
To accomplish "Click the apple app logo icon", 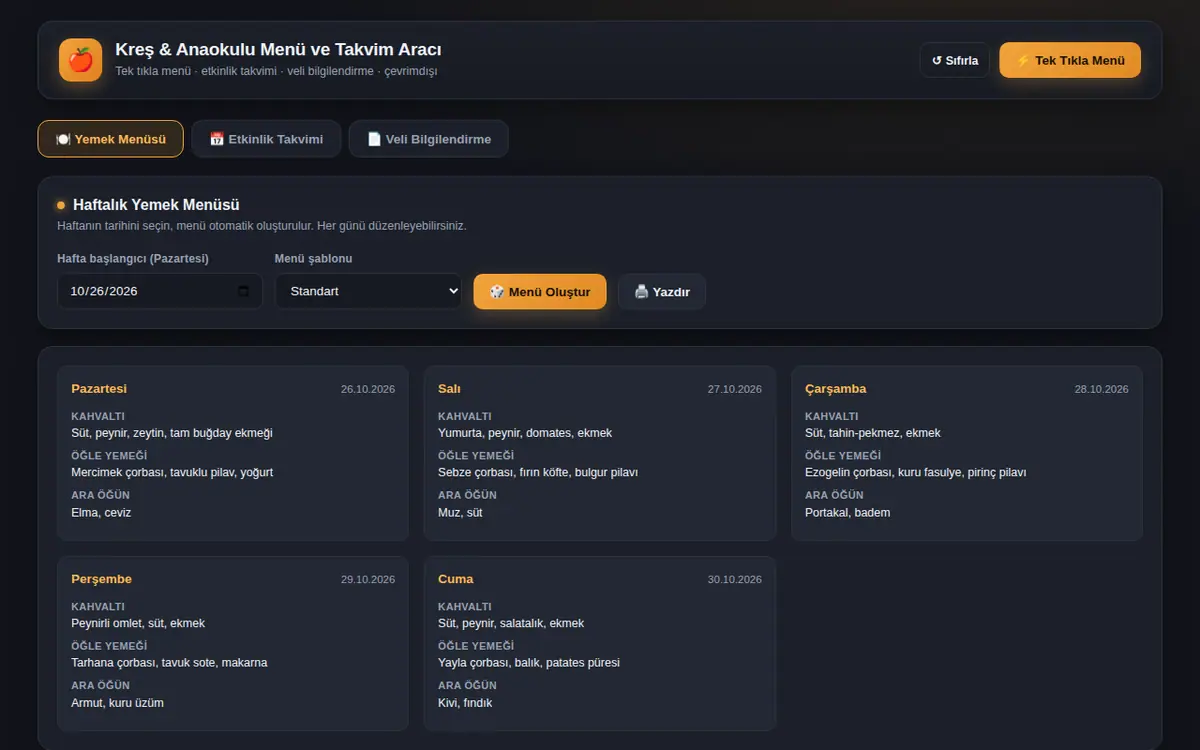I will tap(80, 60).
